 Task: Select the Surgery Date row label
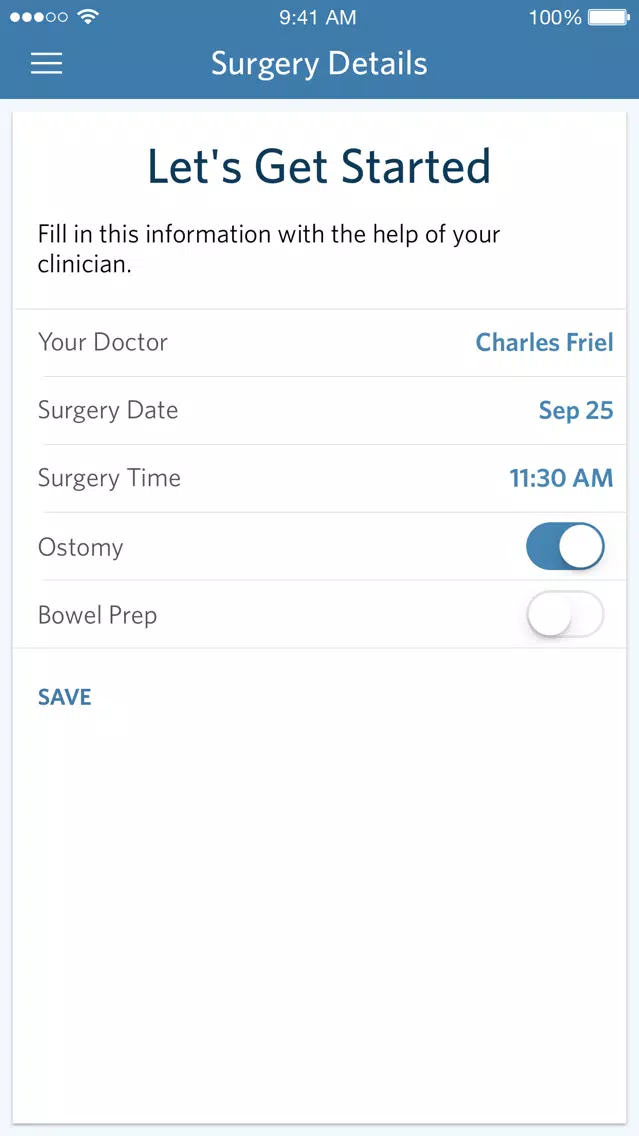click(x=108, y=410)
